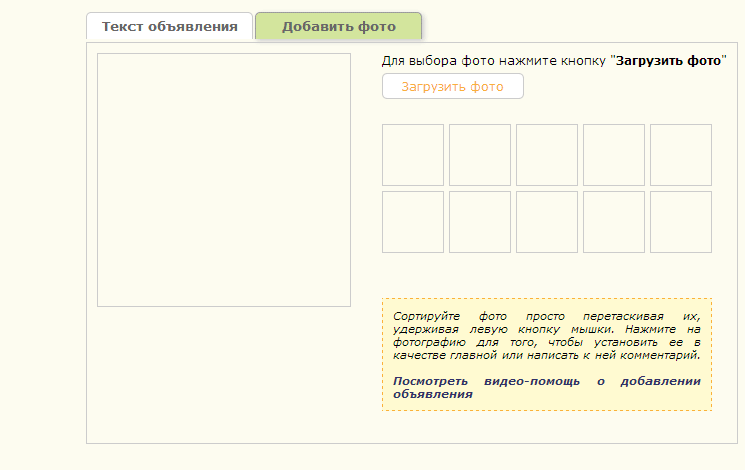Screen dimensions: 745x470
Task: Click the fourth photo slot in bottom row
Action: (x=614, y=222)
